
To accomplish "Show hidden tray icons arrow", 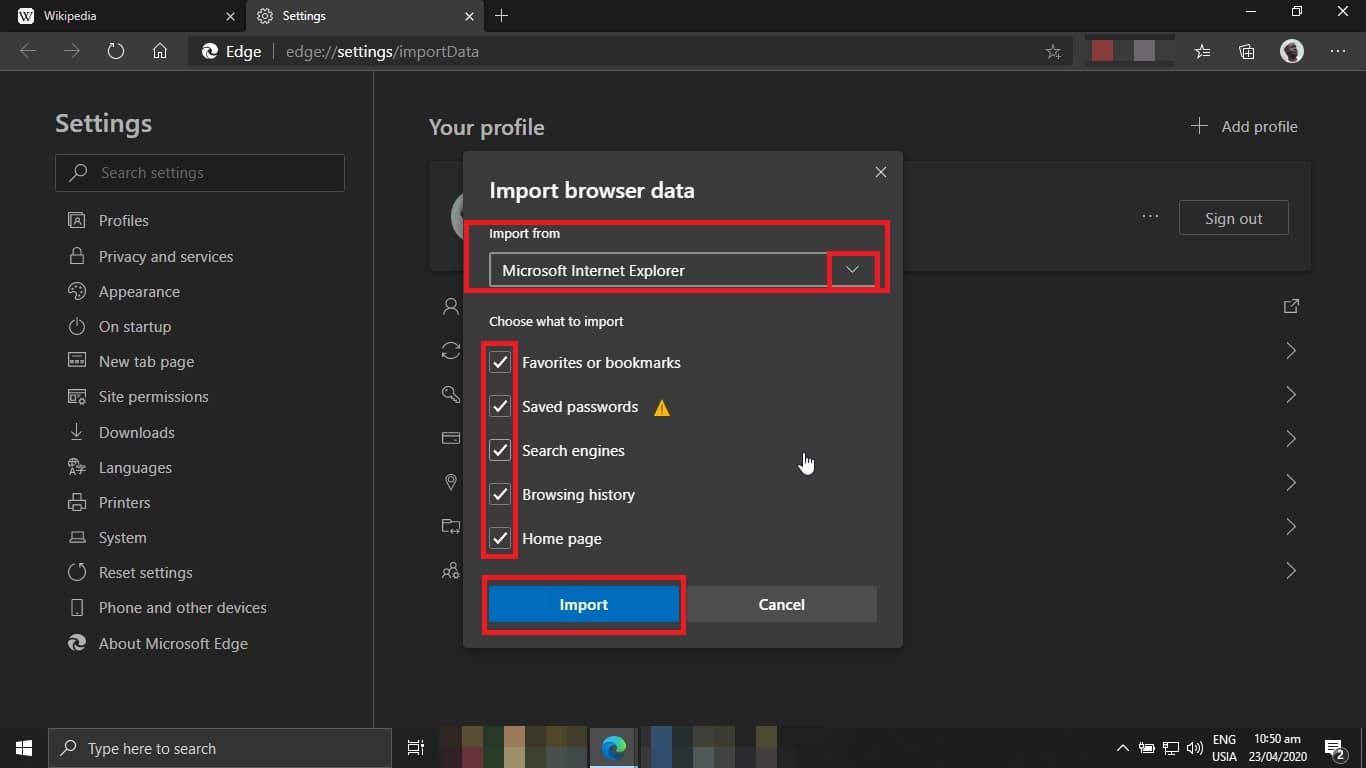I will tap(1123, 748).
